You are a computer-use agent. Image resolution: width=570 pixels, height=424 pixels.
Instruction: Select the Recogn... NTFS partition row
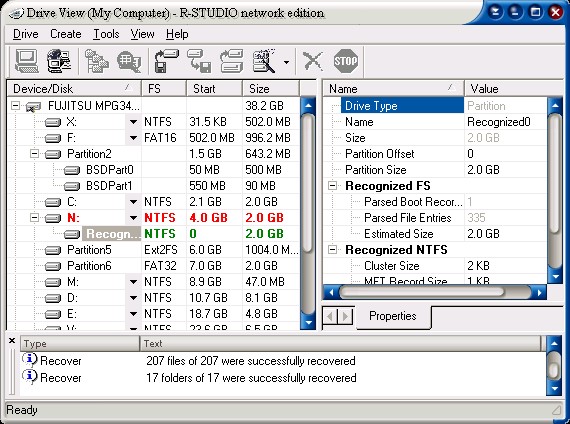coord(154,234)
